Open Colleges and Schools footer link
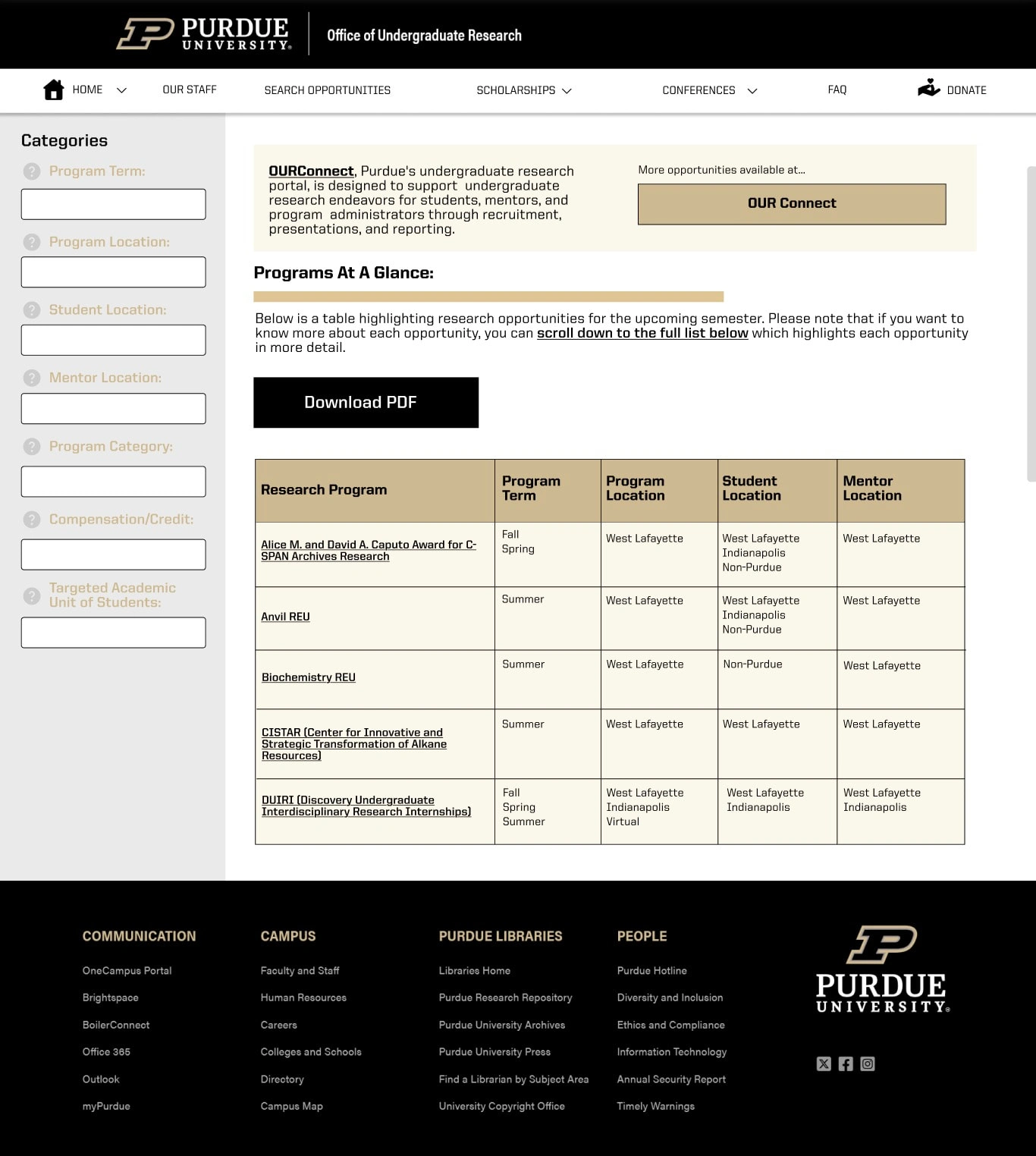This screenshot has width=1036, height=1156. [311, 1052]
